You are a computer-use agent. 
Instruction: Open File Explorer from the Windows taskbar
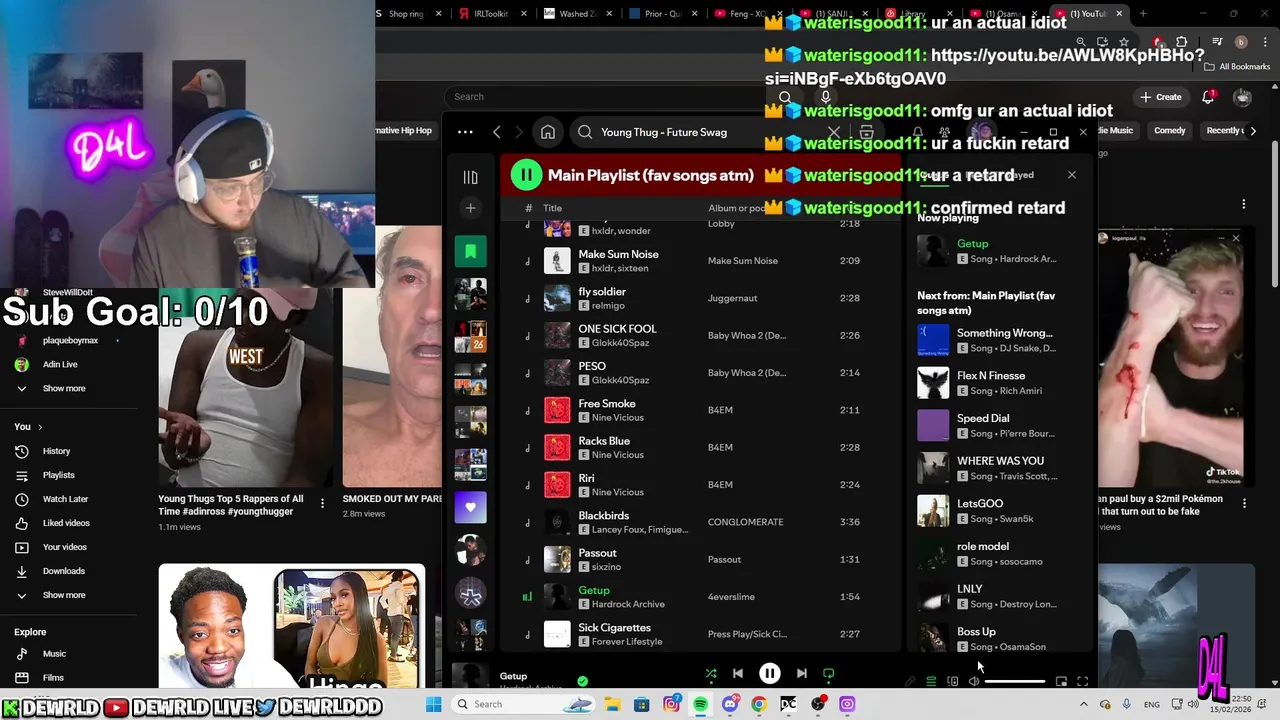tap(612, 704)
